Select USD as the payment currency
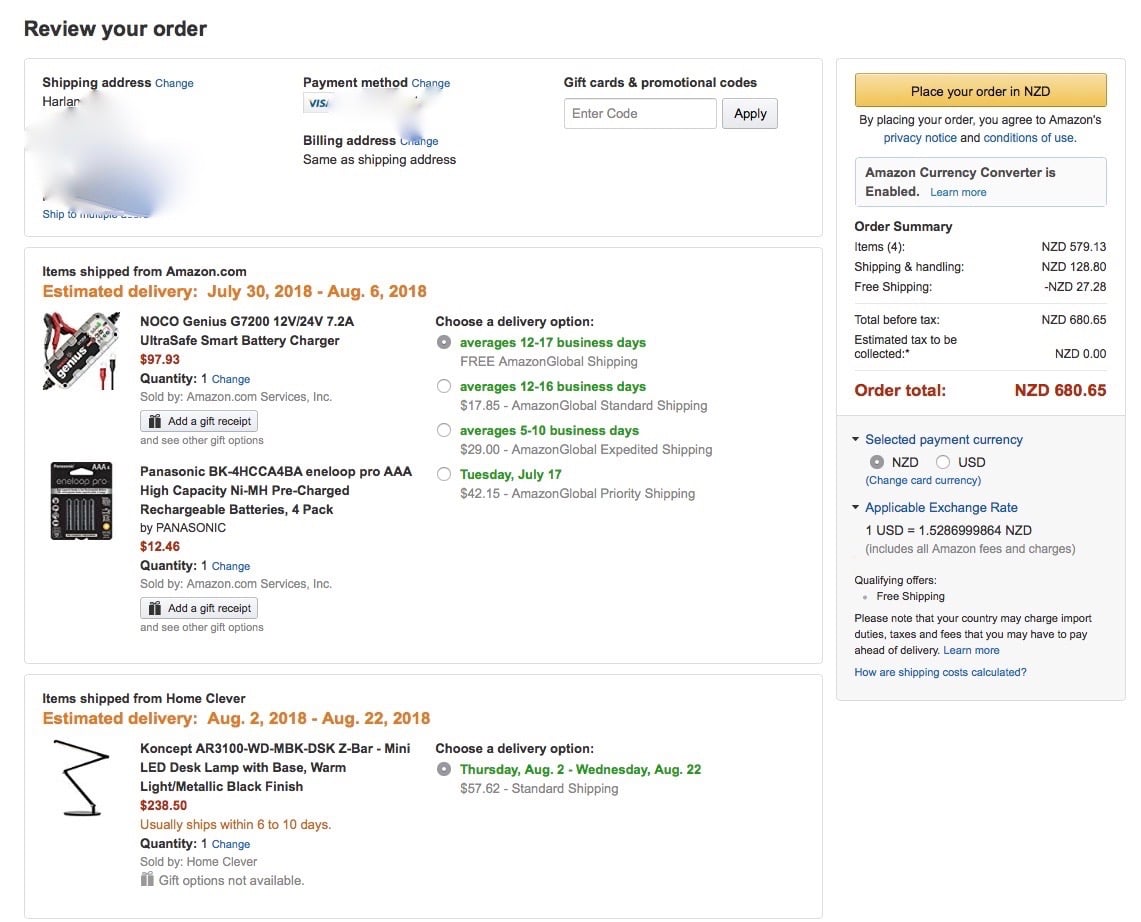Image resolution: width=1141 pixels, height=922 pixels. click(943, 462)
